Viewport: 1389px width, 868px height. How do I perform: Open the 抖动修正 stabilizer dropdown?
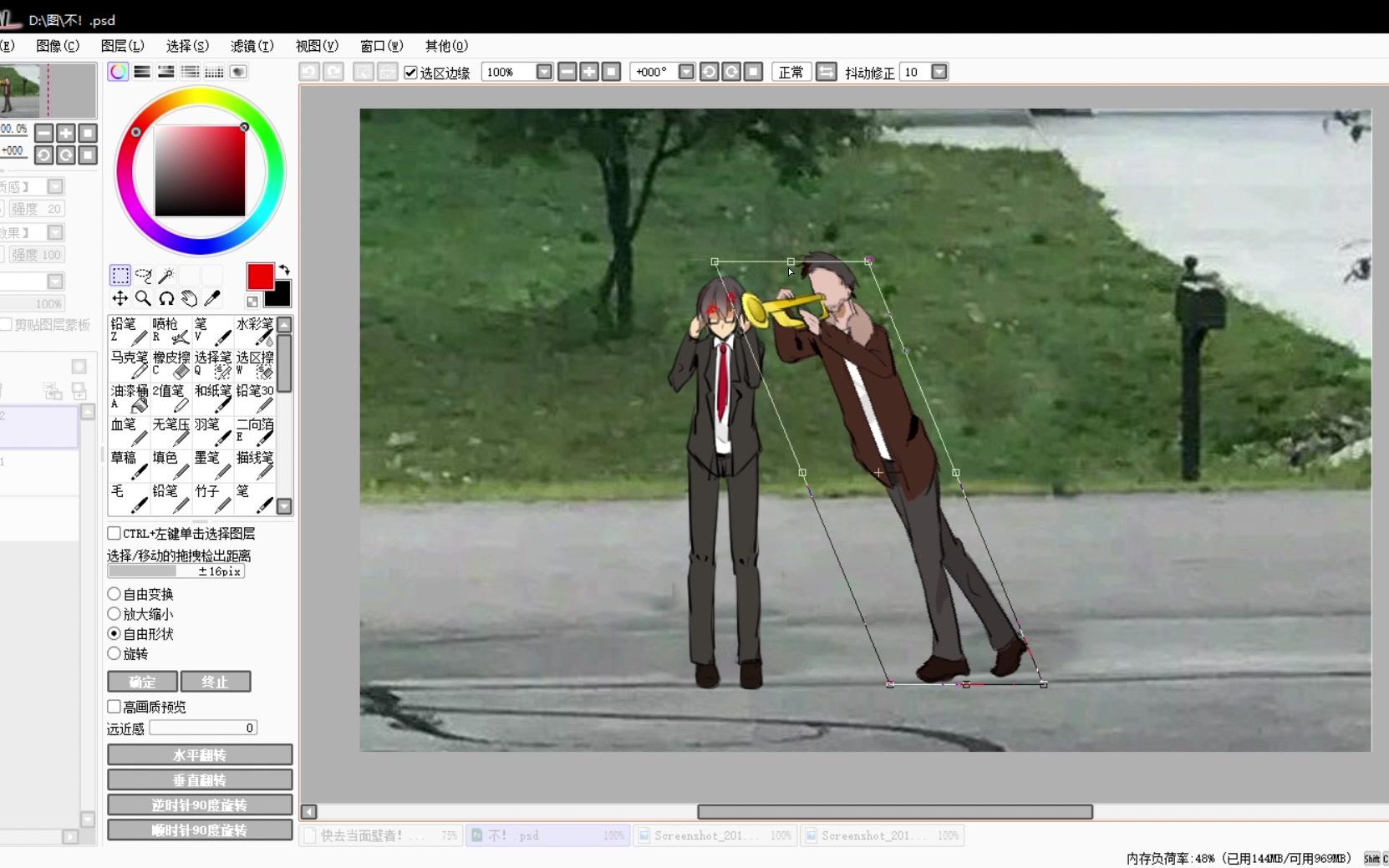(x=939, y=72)
